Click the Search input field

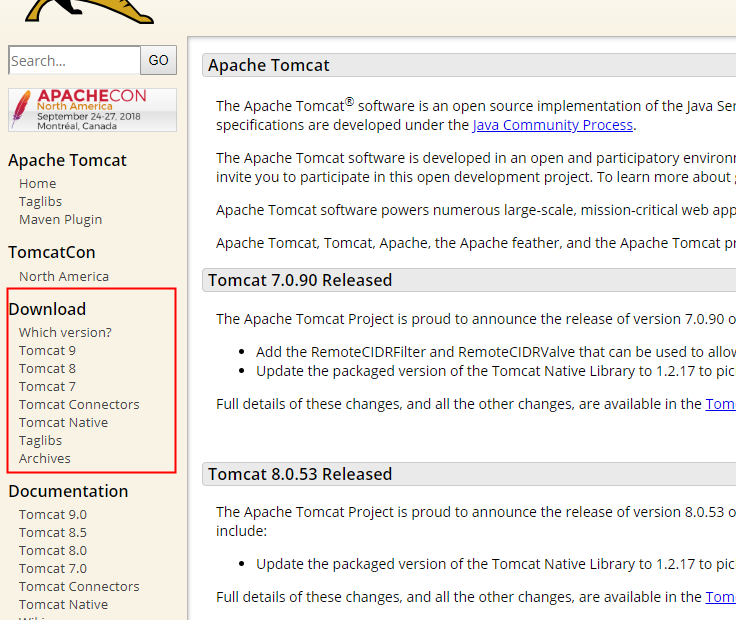tap(74, 60)
